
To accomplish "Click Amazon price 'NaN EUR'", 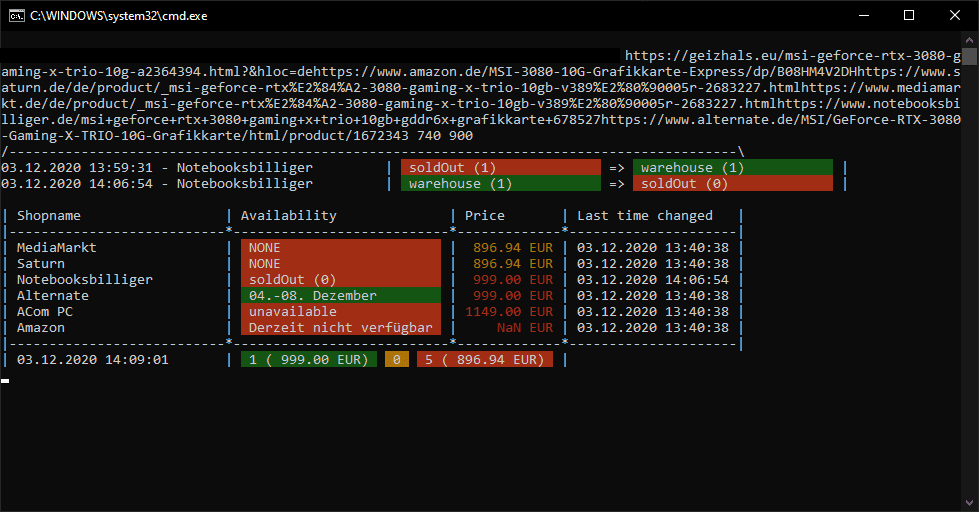I will [525, 328].
